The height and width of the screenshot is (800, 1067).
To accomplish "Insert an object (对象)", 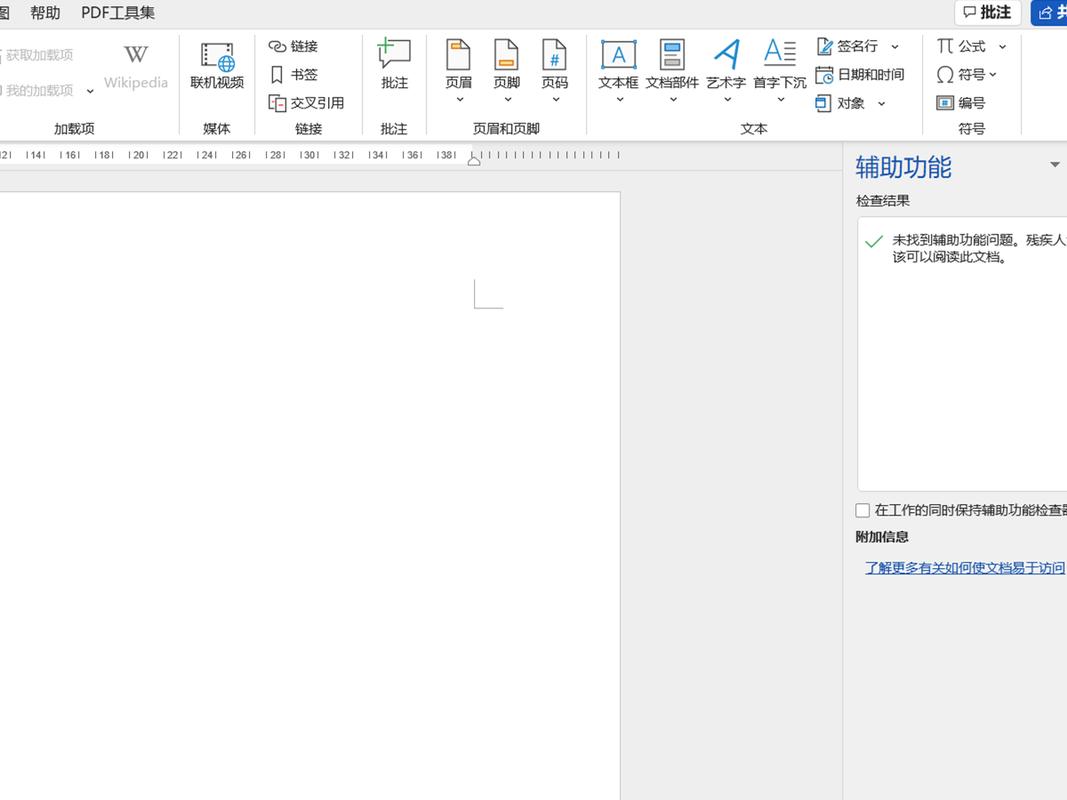I will (x=840, y=103).
